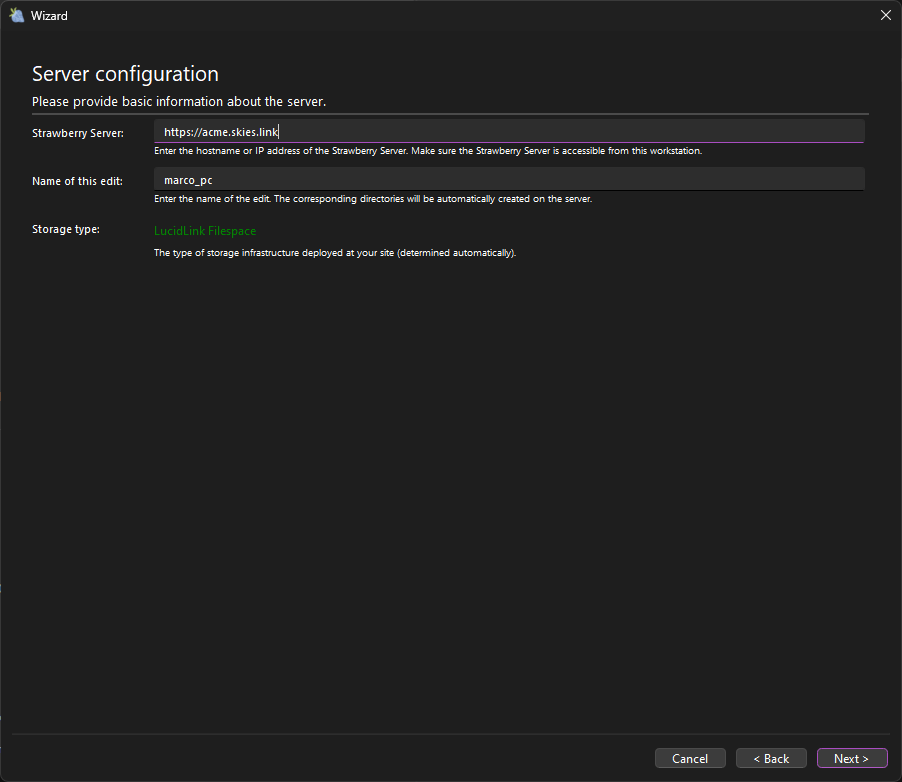Click the hostname or IP address hint text
The image size is (902, 782).
tap(428, 151)
